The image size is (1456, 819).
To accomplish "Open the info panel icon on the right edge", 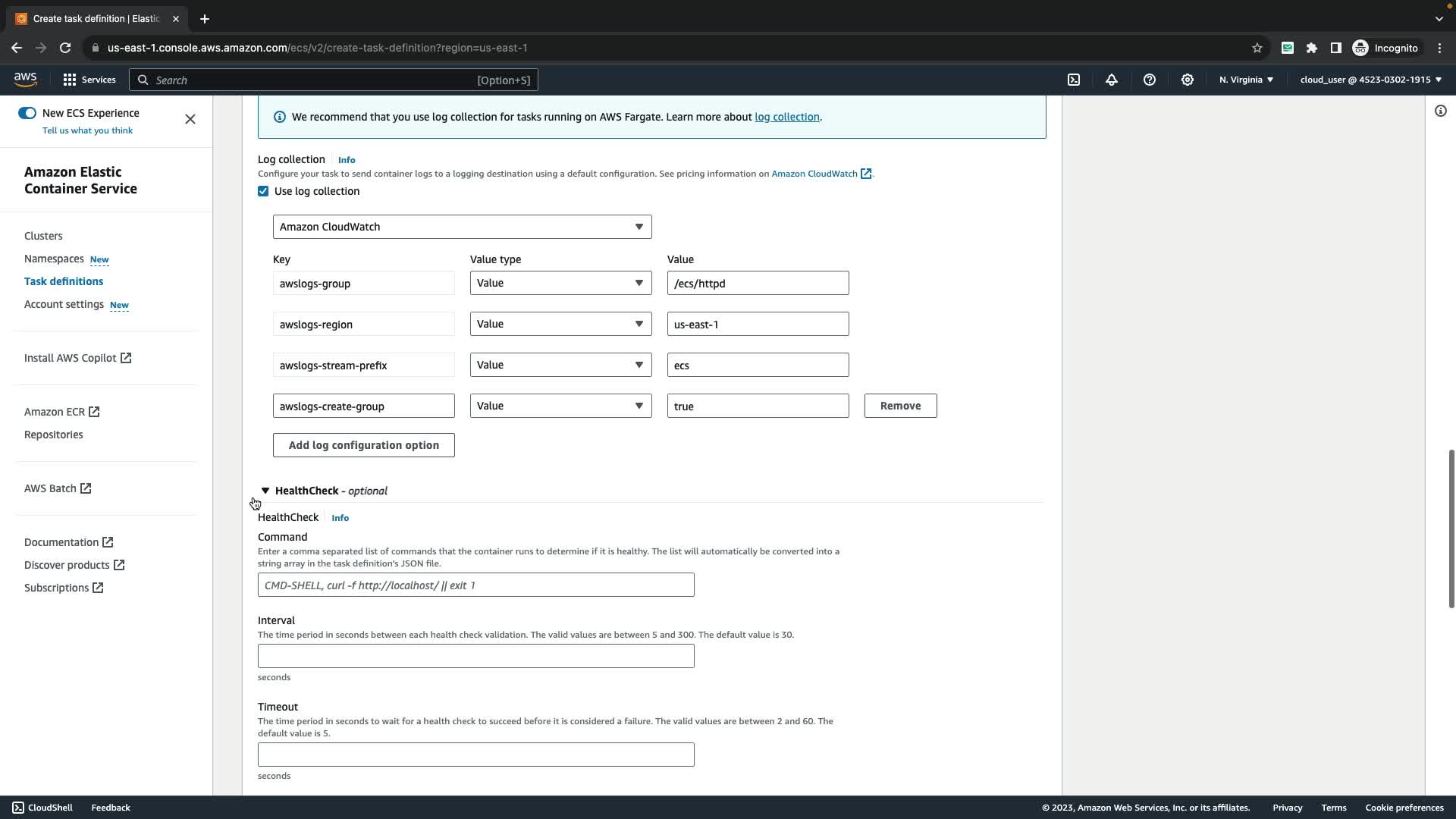I will click(x=1441, y=111).
